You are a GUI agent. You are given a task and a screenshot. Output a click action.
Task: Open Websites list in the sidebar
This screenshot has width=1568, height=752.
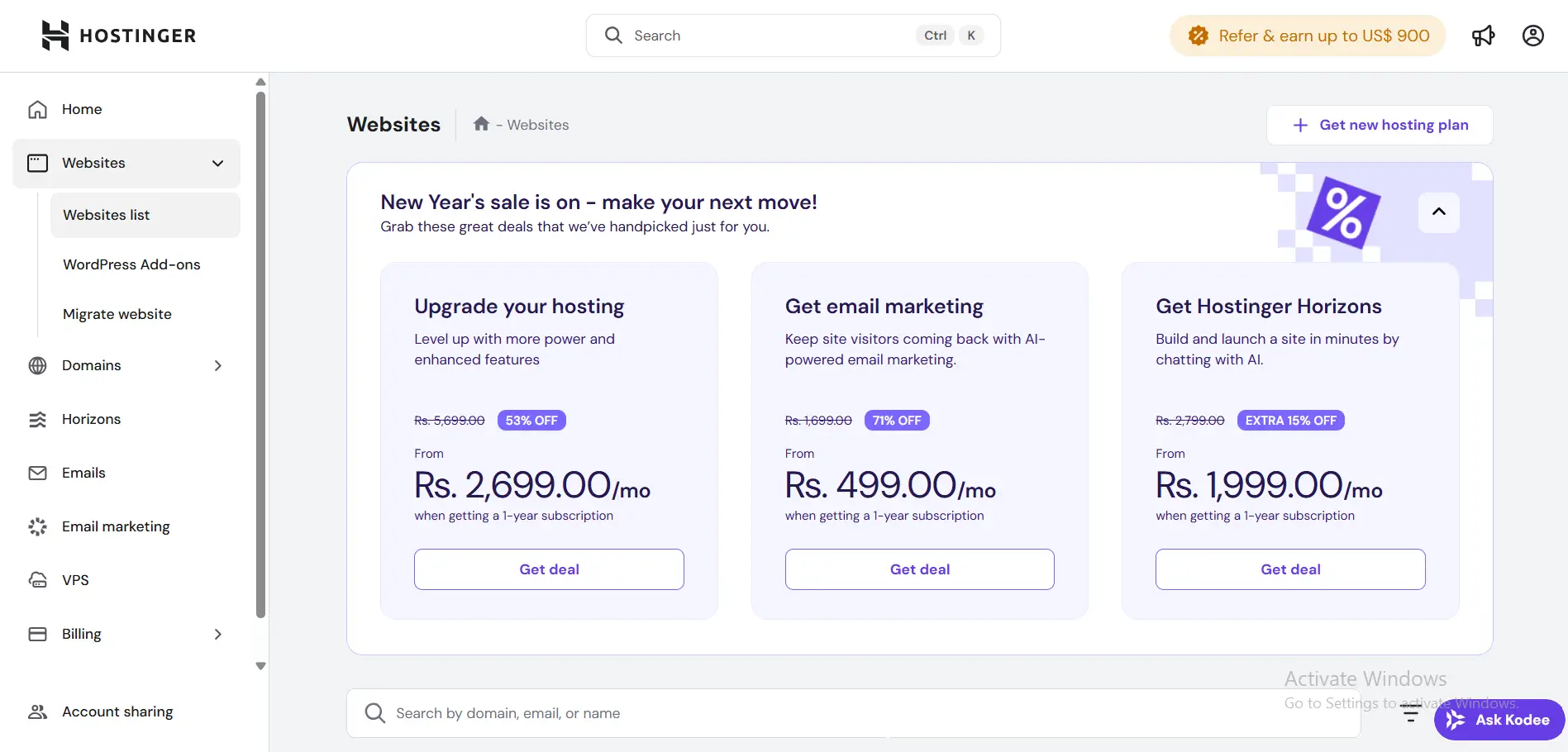[107, 214]
